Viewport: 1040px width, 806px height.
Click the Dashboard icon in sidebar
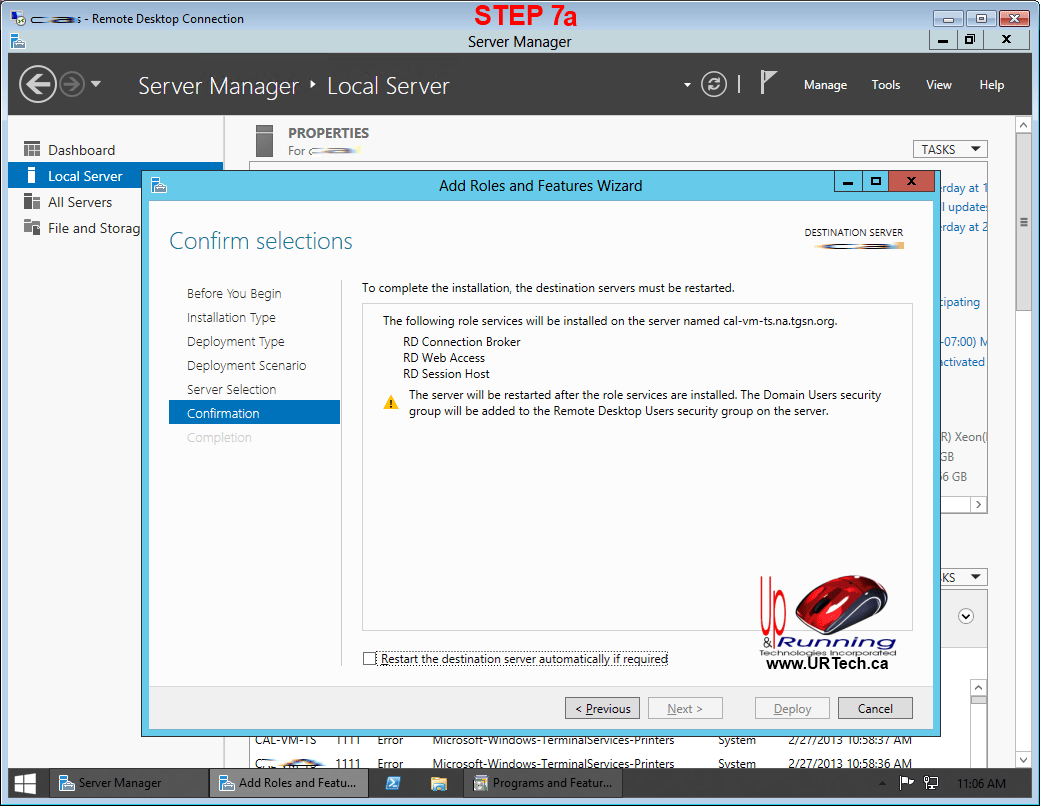pos(32,150)
